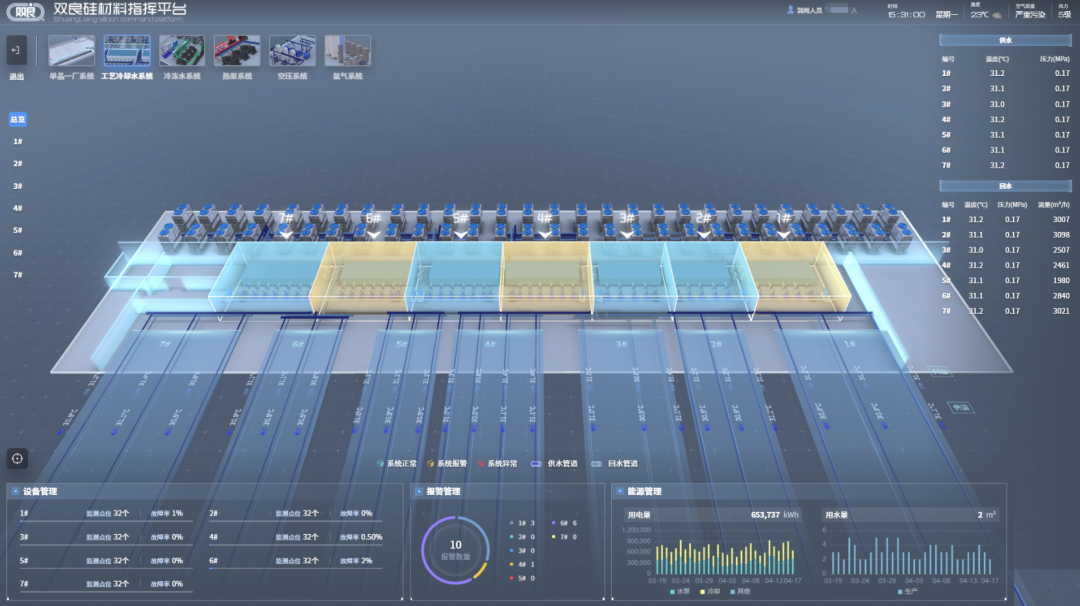Click the 设备管理 panel title
The width and height of the screenshot is (1080, 606).
tap(40, 492)
